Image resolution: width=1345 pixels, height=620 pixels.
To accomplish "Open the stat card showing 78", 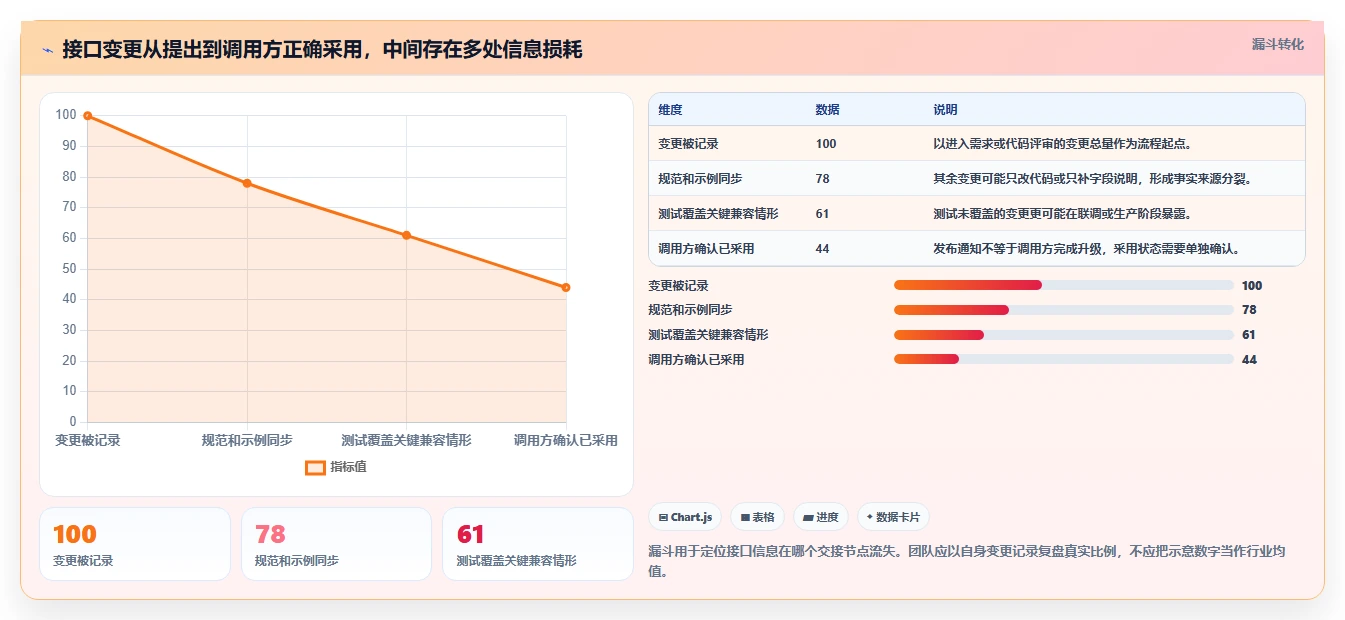I will click(x=336, y=544).
